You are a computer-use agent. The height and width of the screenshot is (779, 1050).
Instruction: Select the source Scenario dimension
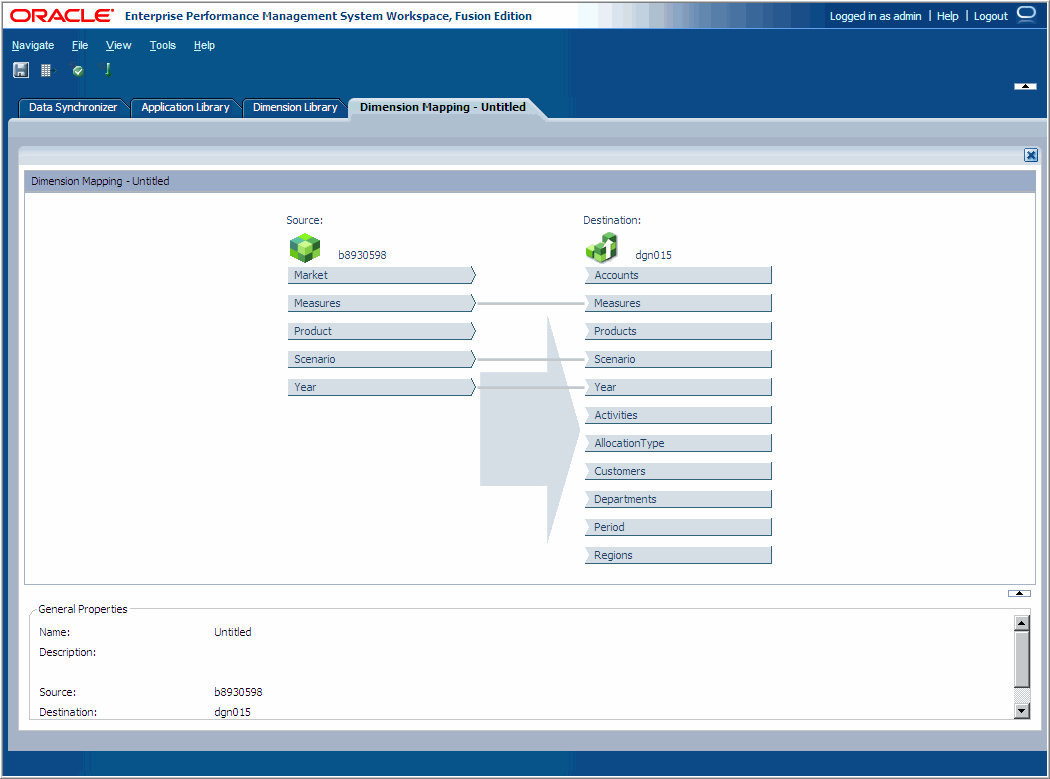(x=382, y=360)
